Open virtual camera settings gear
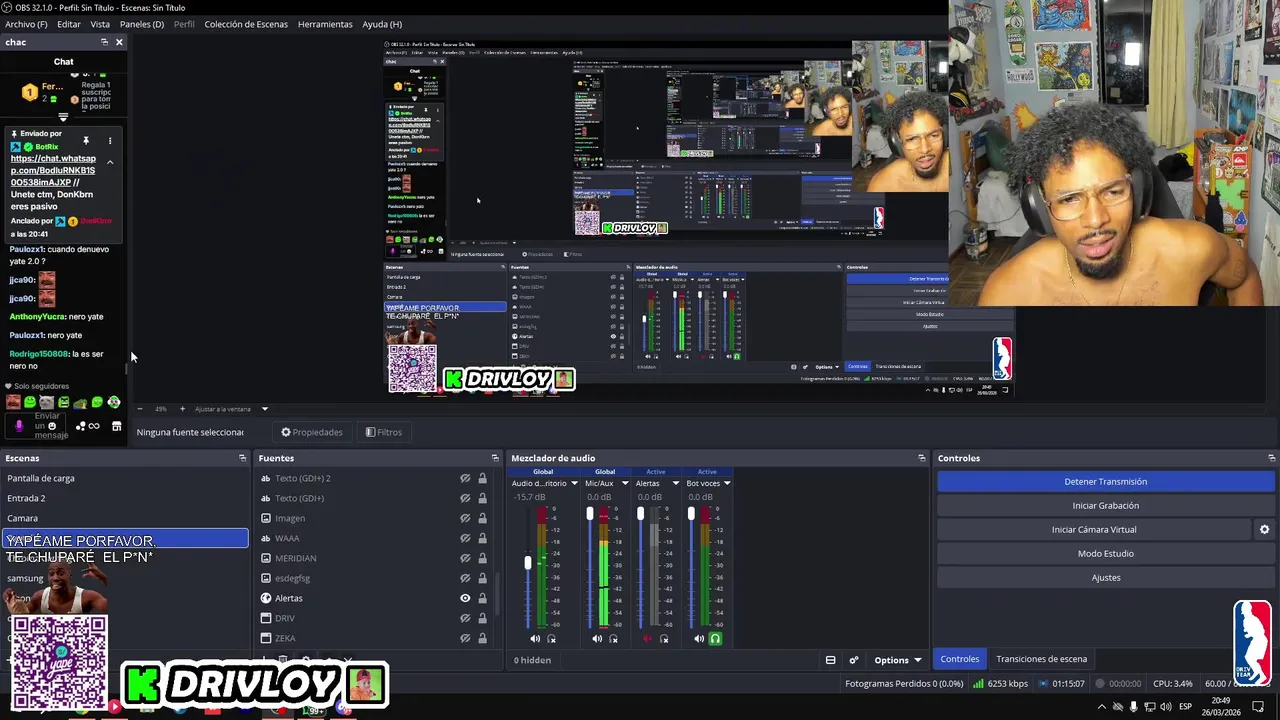 (x=1264, y=530)
